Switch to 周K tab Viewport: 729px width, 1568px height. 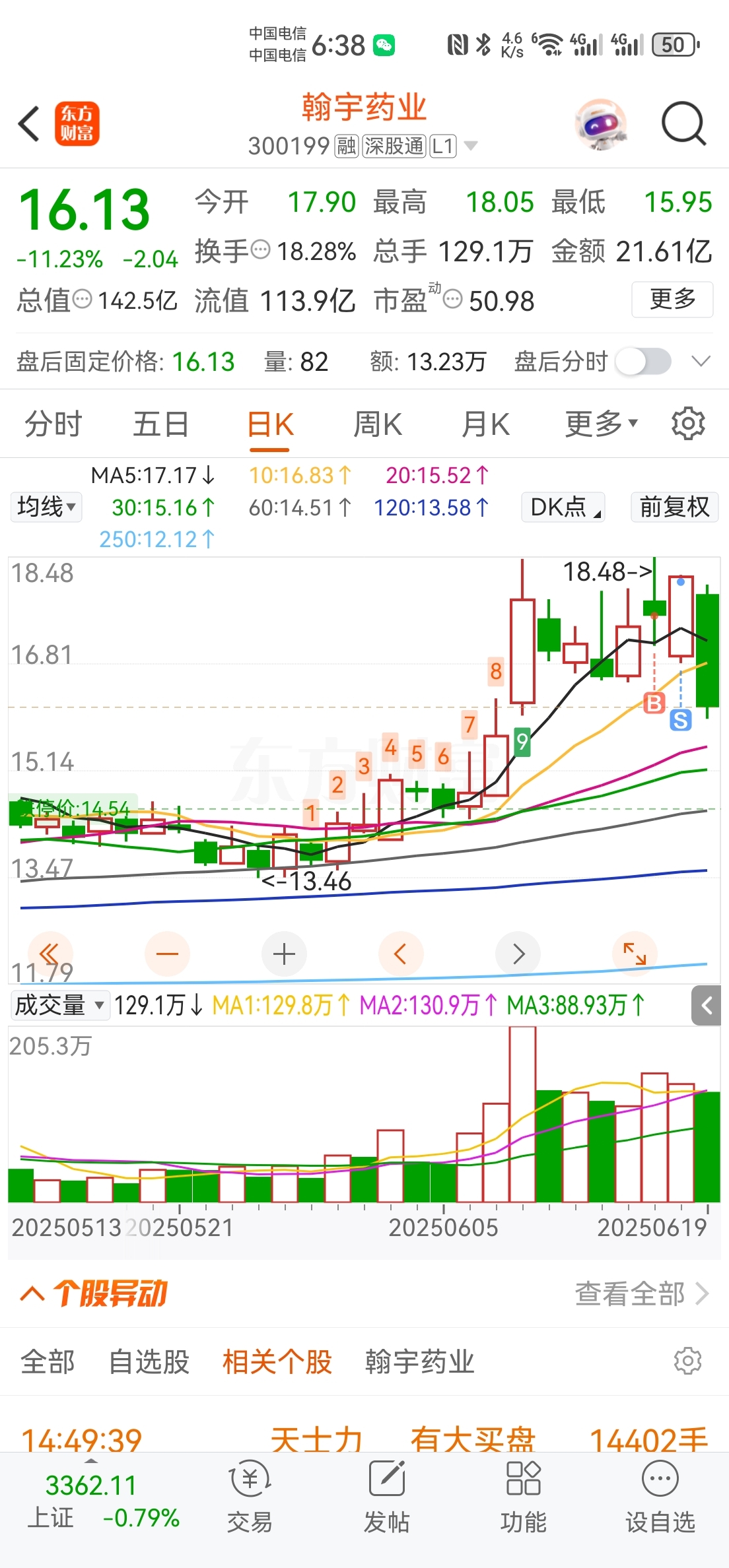[x=378, y=424]
